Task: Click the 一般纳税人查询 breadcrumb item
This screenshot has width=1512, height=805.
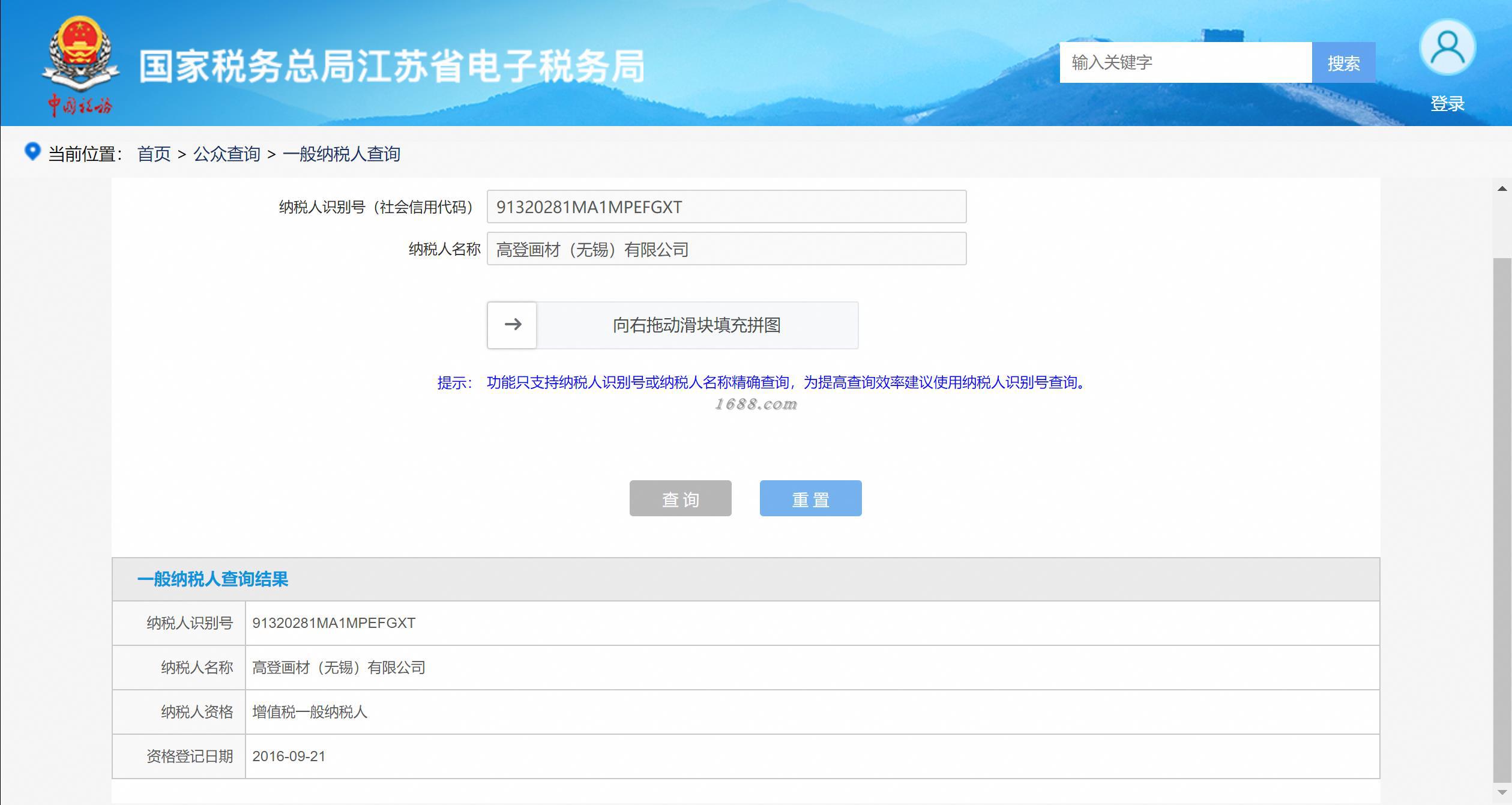Action: click(341, 154)
